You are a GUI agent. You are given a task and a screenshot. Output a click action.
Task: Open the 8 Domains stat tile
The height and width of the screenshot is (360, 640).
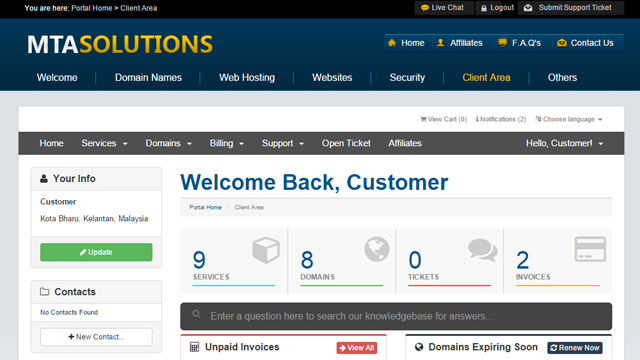click(342, 261)
